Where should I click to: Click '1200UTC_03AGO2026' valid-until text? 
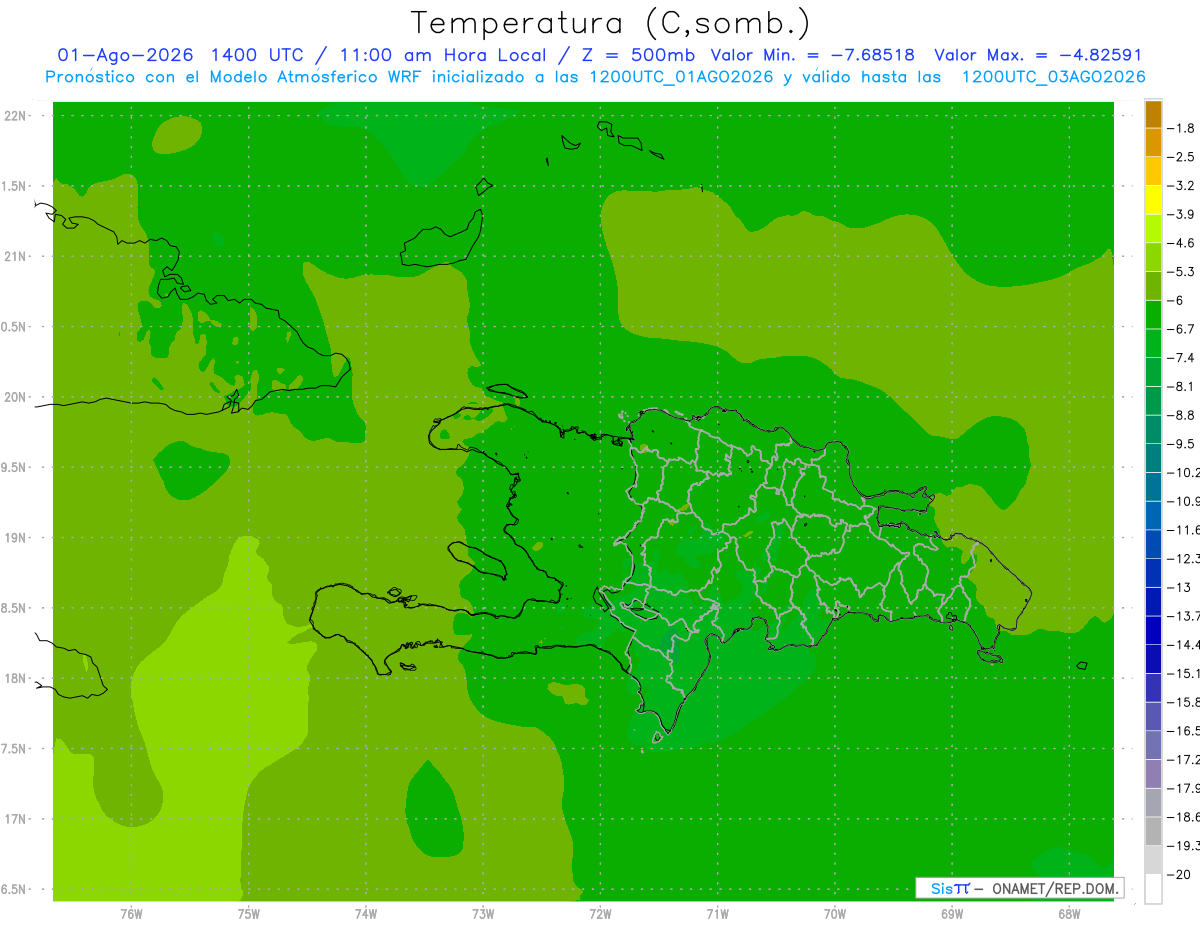click(x=1053, y=77)
